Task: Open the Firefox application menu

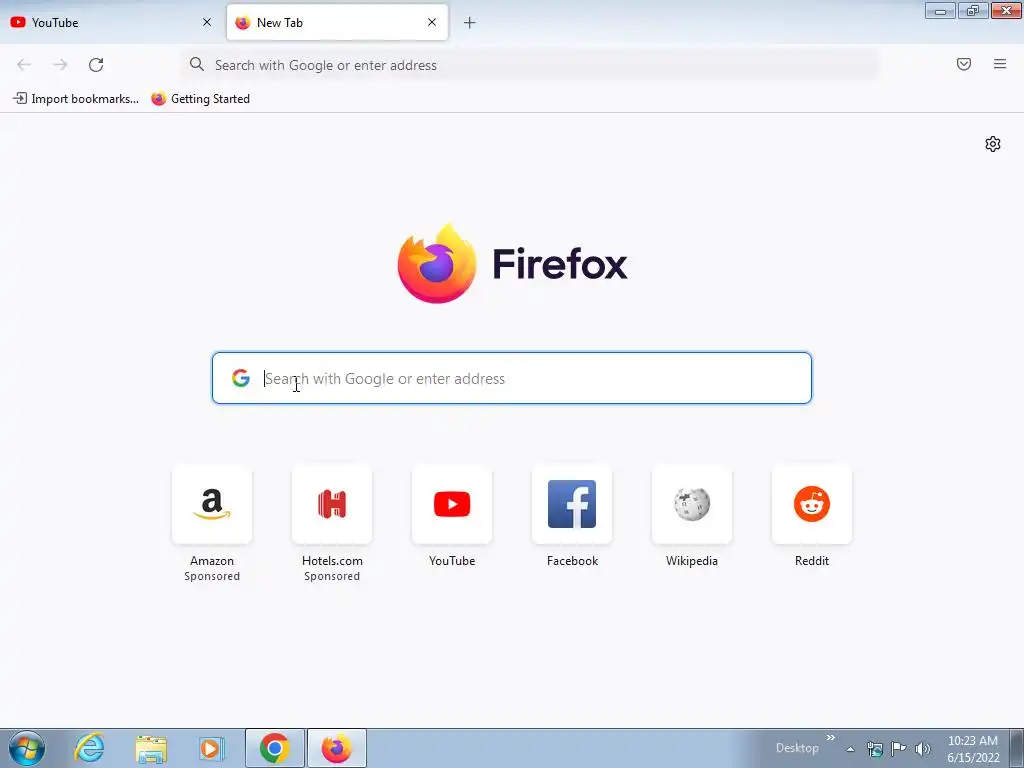Action: (999, 64)
